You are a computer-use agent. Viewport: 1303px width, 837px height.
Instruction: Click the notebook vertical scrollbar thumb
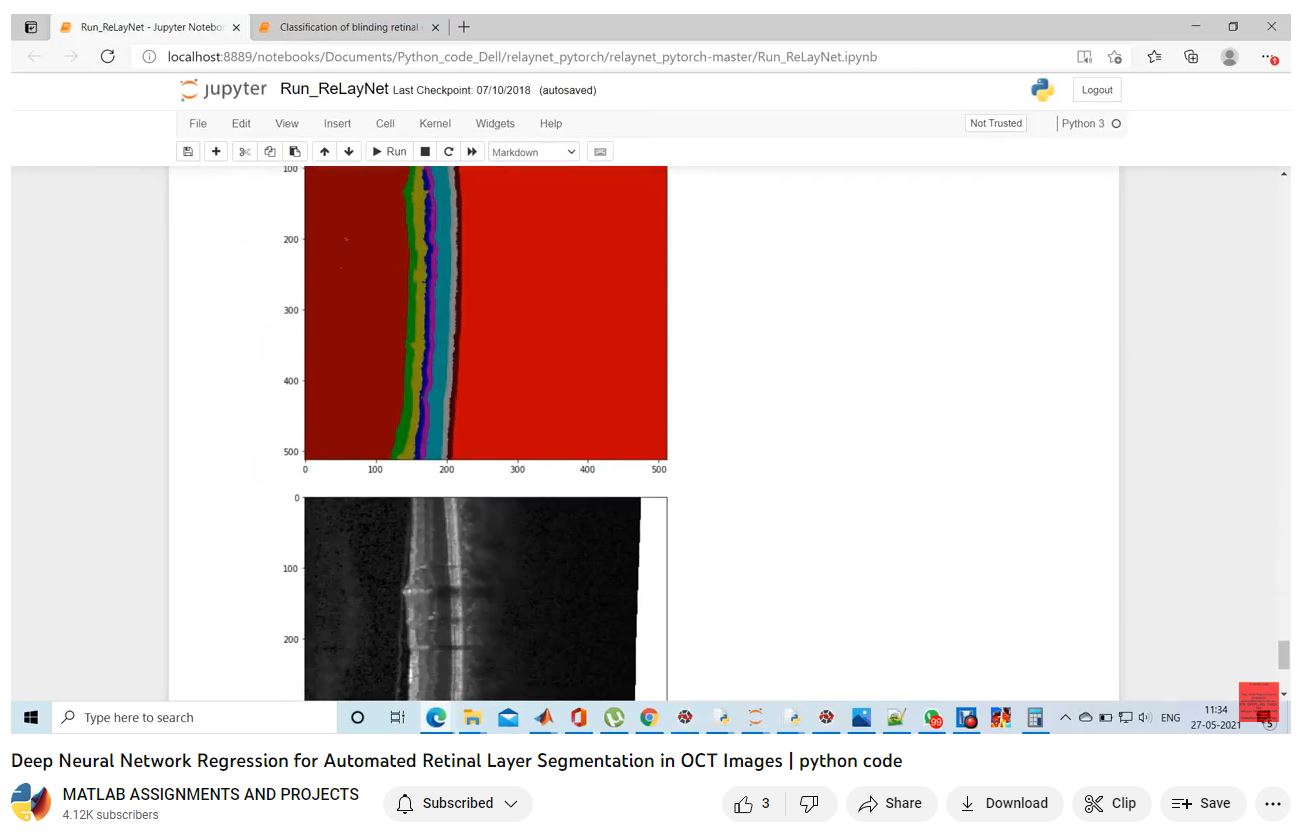tap(1284, 655)
